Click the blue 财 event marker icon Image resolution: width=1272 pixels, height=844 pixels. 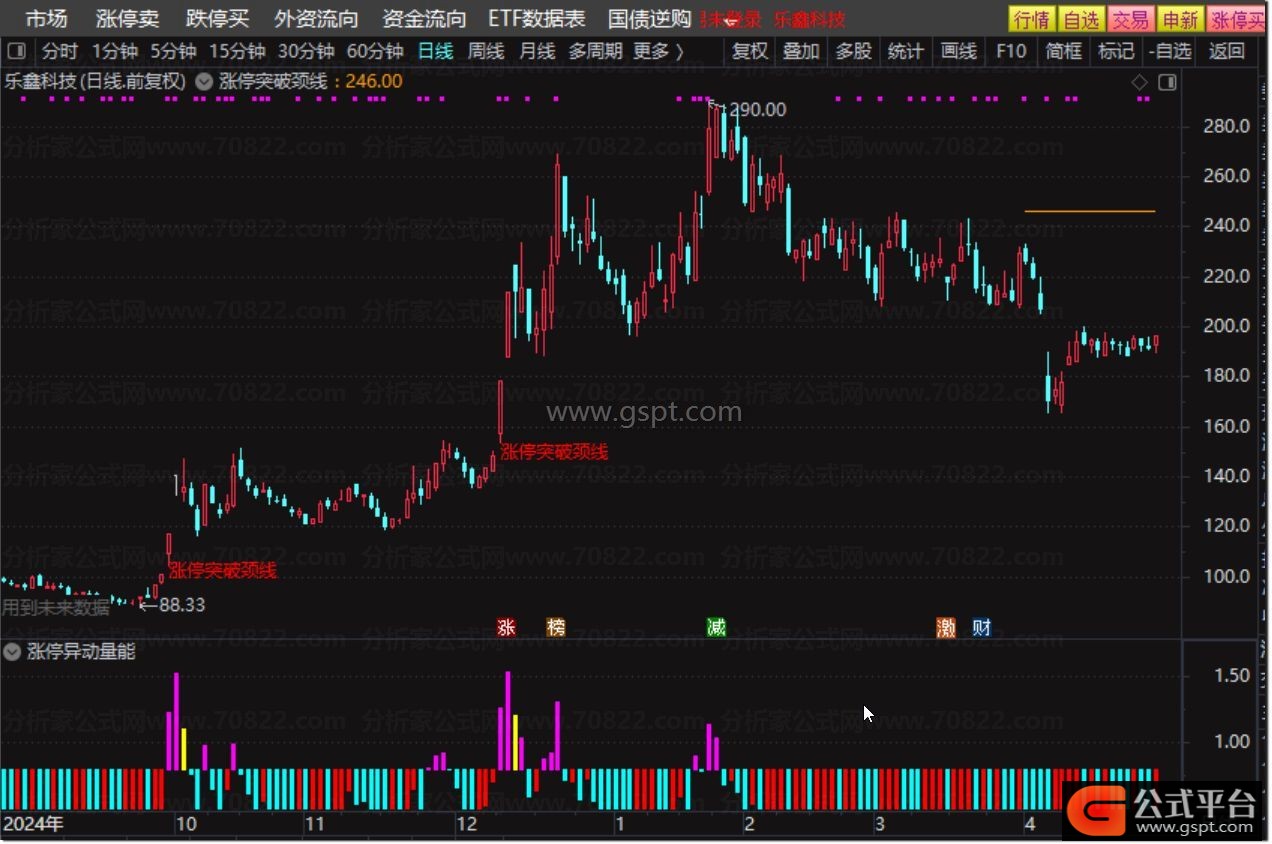coord(982,627)
